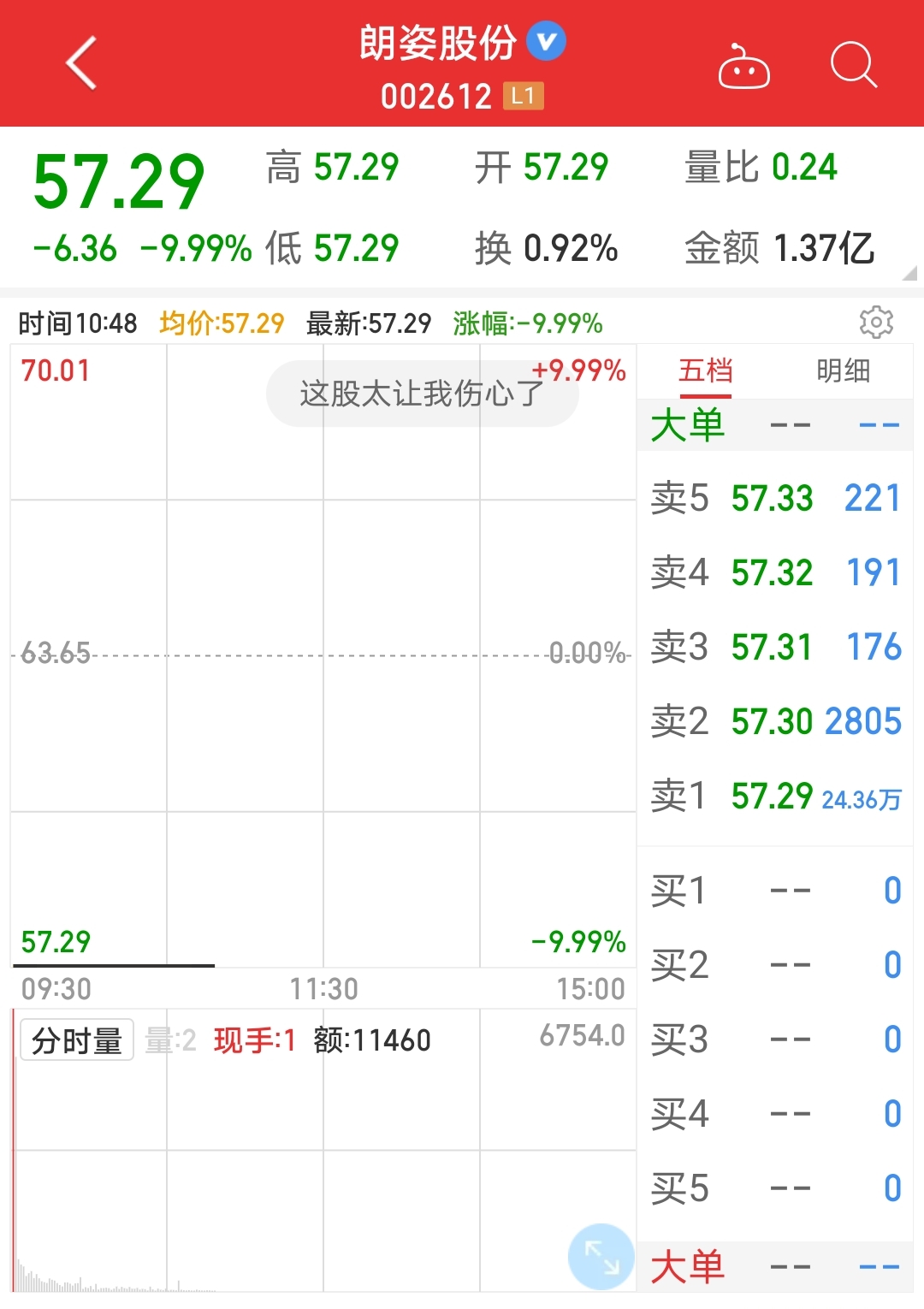Tap the +9.99% chart axis label
The image size is (924, 1309).
tap(579, 370)
